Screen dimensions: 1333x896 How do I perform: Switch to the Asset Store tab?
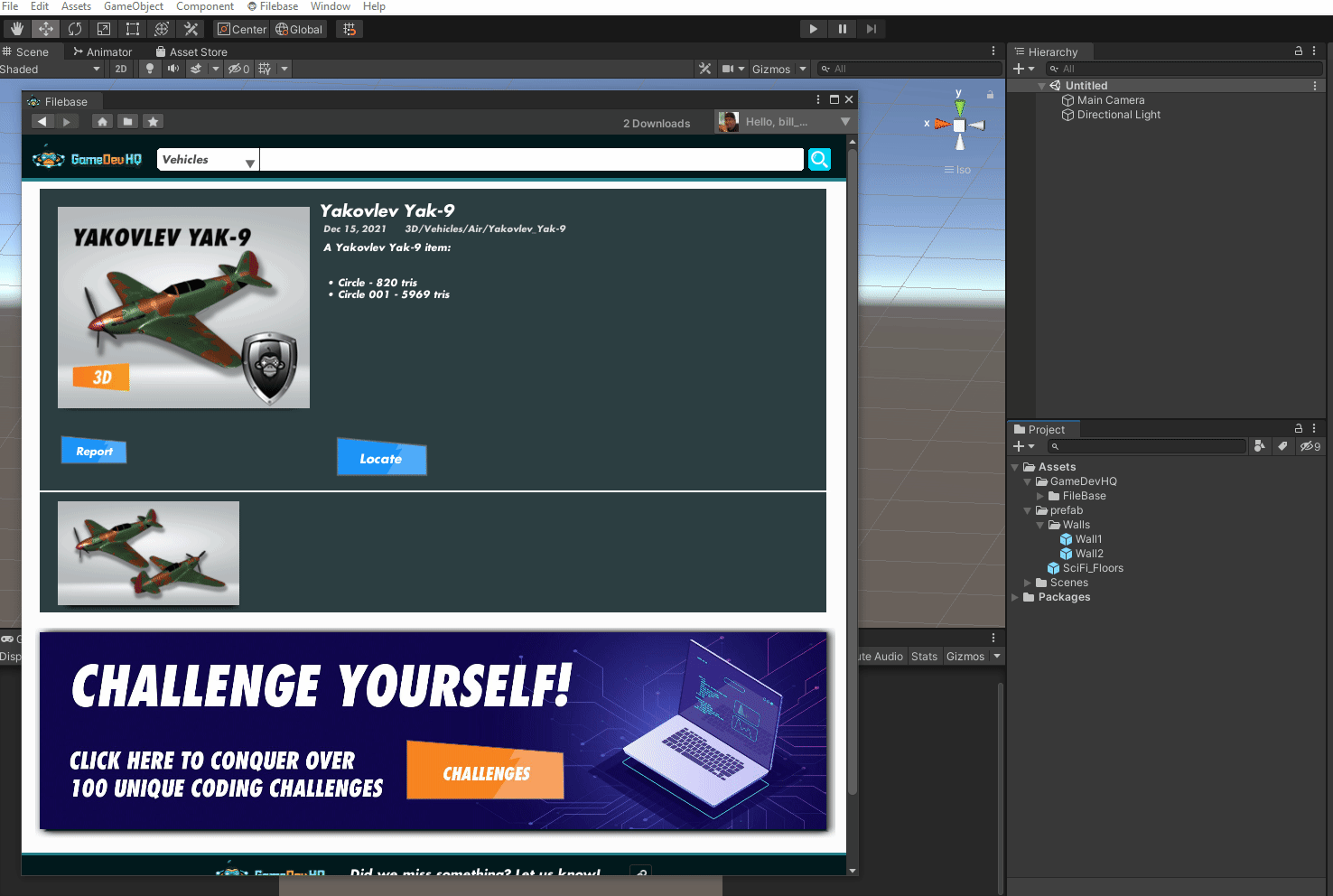click(x=191, y=51)
